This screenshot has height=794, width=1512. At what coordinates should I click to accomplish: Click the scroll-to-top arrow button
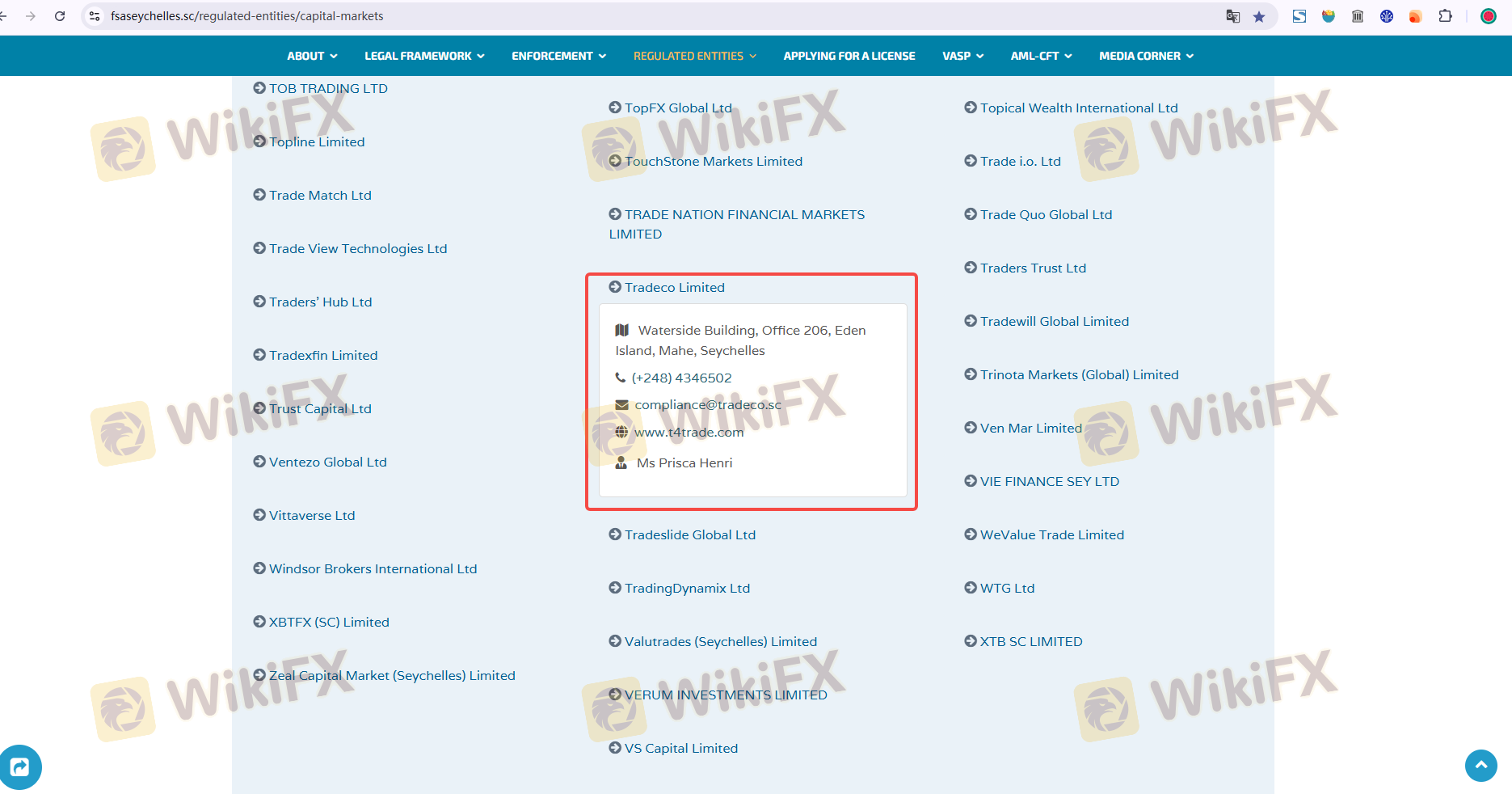coord(1480,765)
